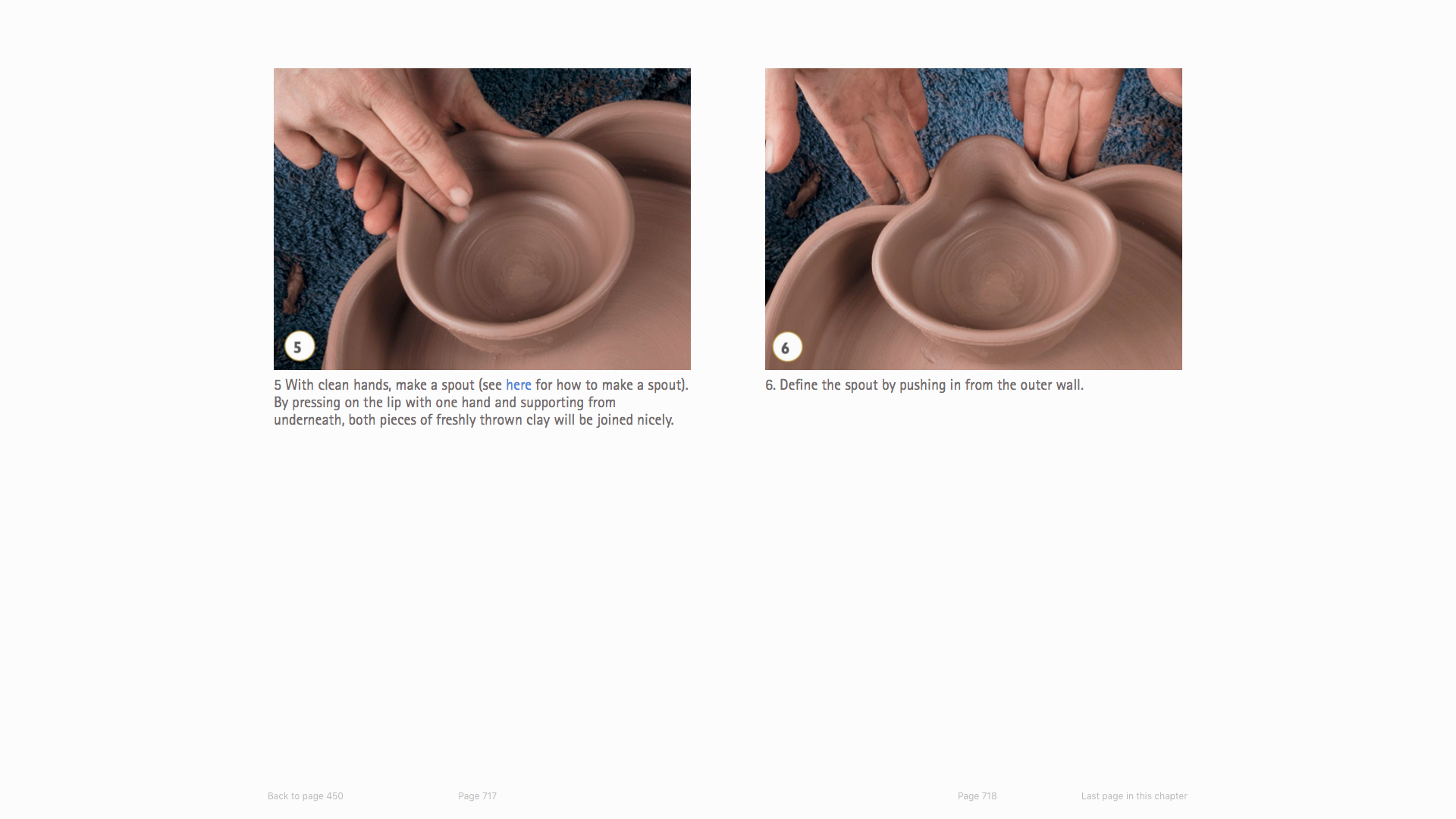Select the word "Define" in step 6 caption
Viewport: 1456px width, 819px height.
coord(799,385)
